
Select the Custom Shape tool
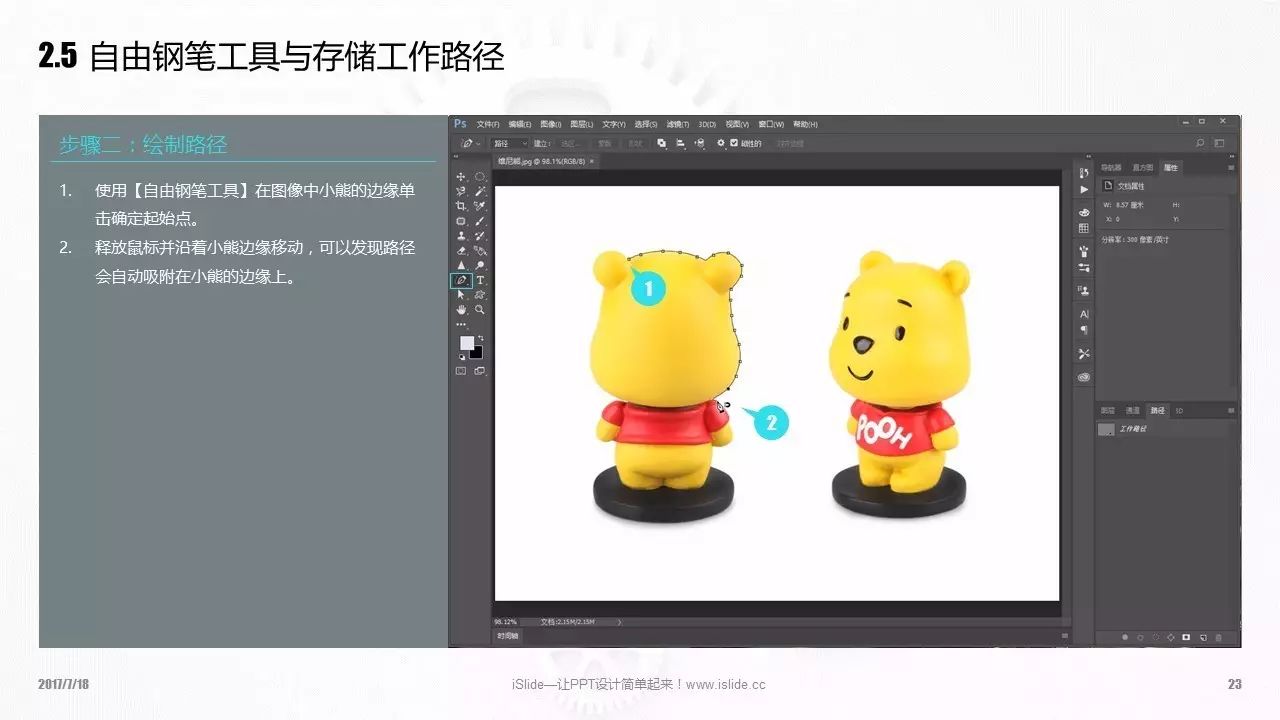[480, 294]
